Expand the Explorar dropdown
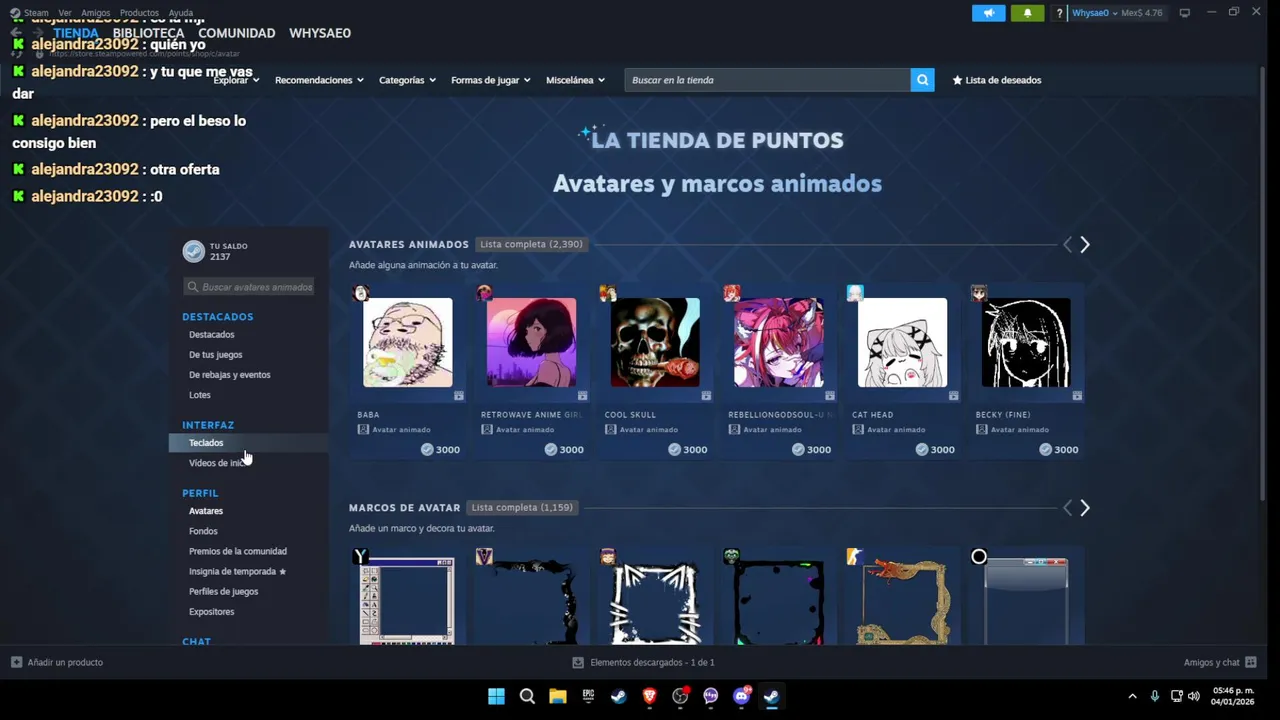Viewport: 1280px width, 720px height. click(236, 80)
